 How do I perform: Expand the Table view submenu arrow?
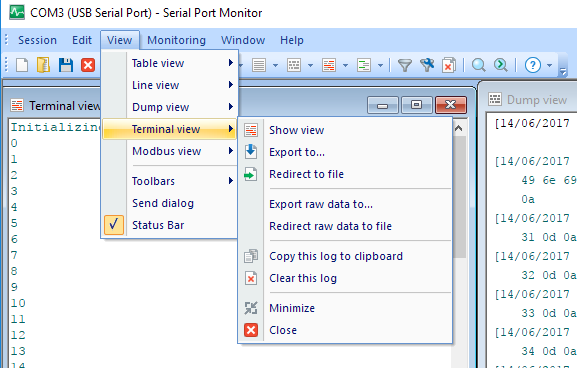[231, 63]
